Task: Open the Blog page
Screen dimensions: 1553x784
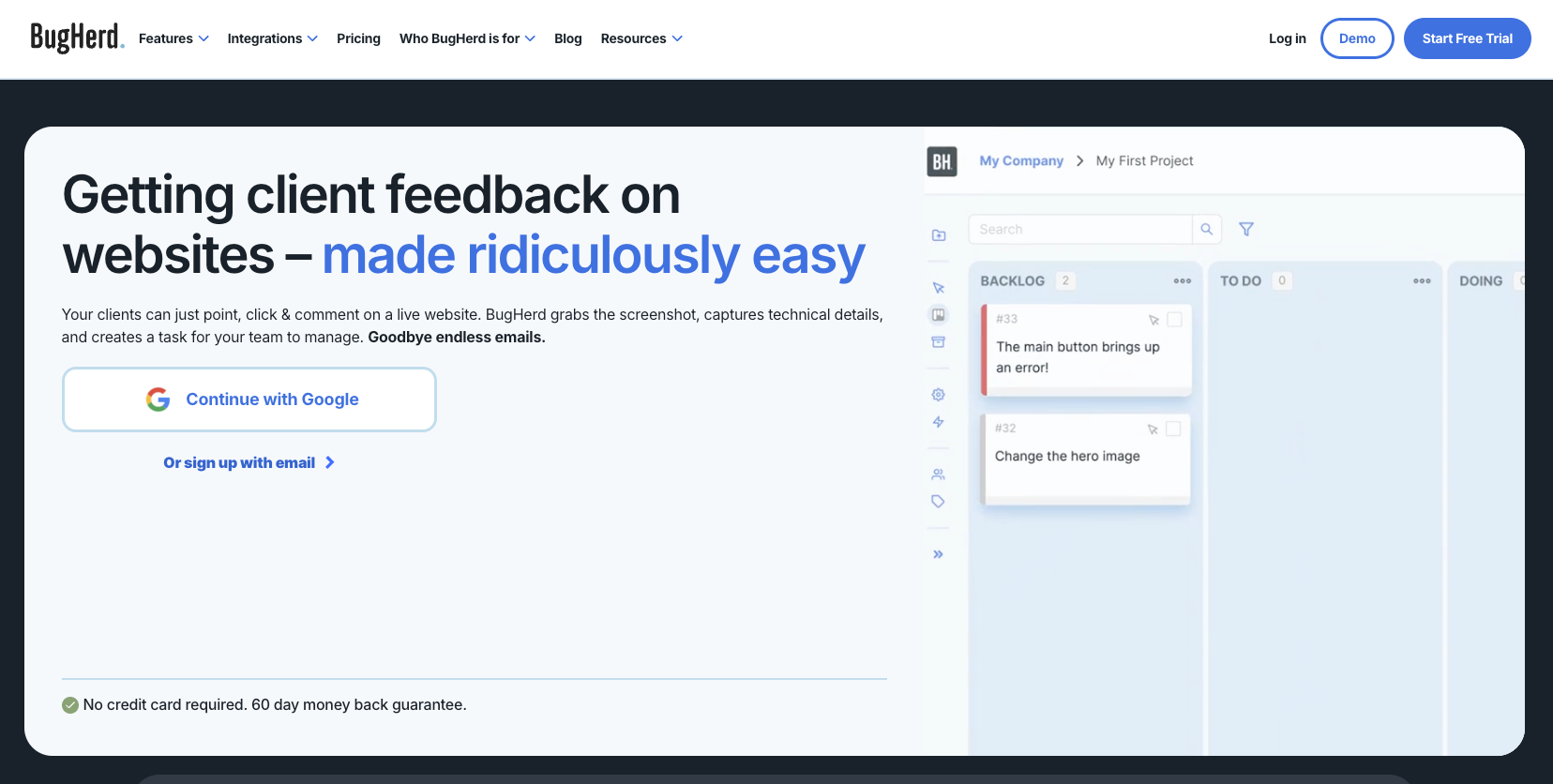Action: 568,38
